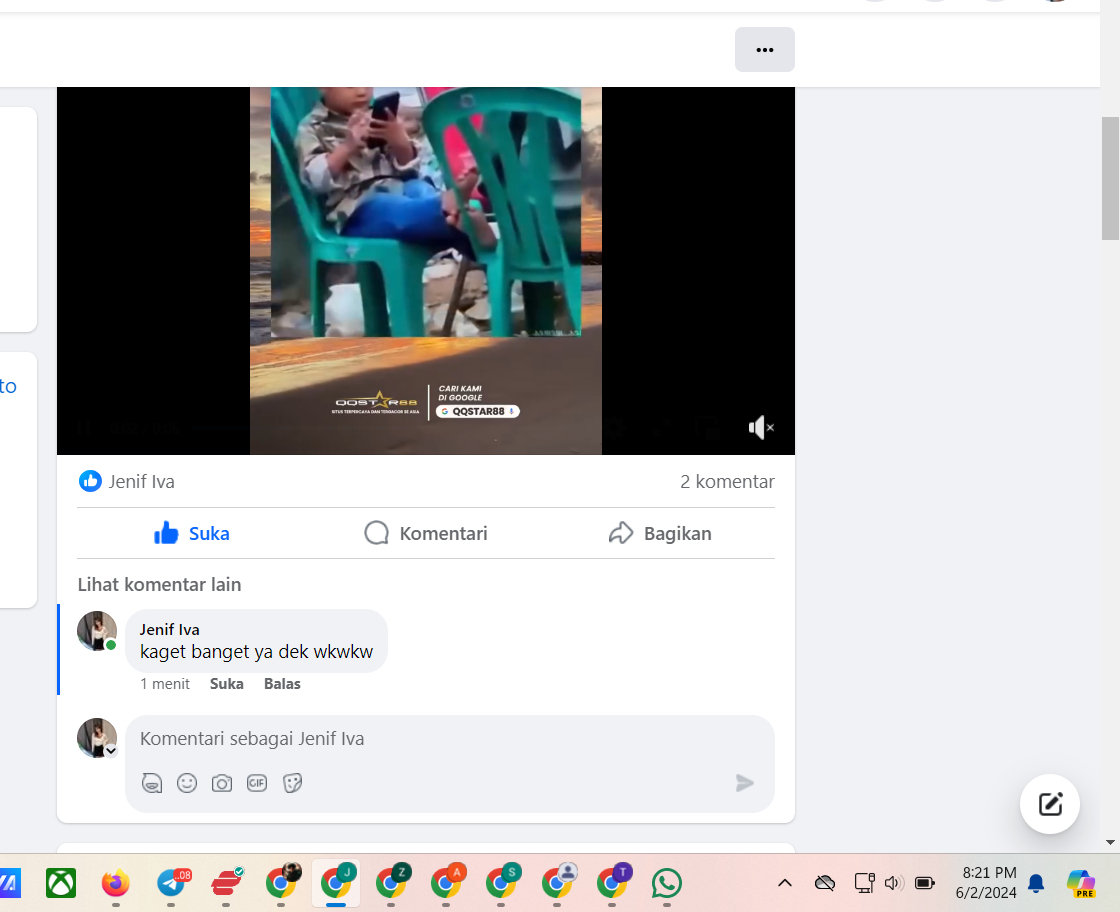Open the red ExpressVPN taskbar icon
Image resolution: width=1120 pixels, height=912 pixels.
click(226, 883)
